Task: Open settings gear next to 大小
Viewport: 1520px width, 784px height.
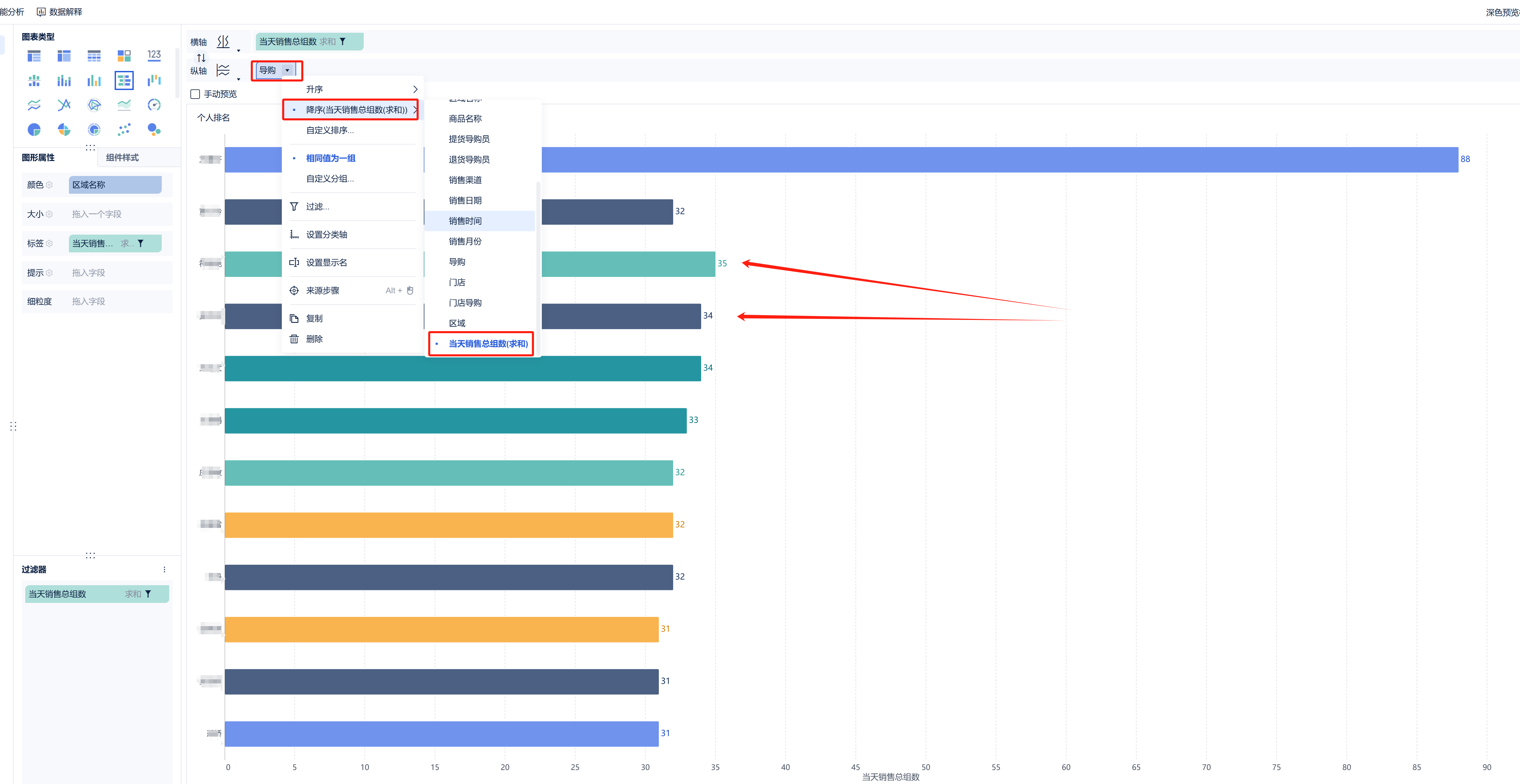Action: tap(49, 215)
